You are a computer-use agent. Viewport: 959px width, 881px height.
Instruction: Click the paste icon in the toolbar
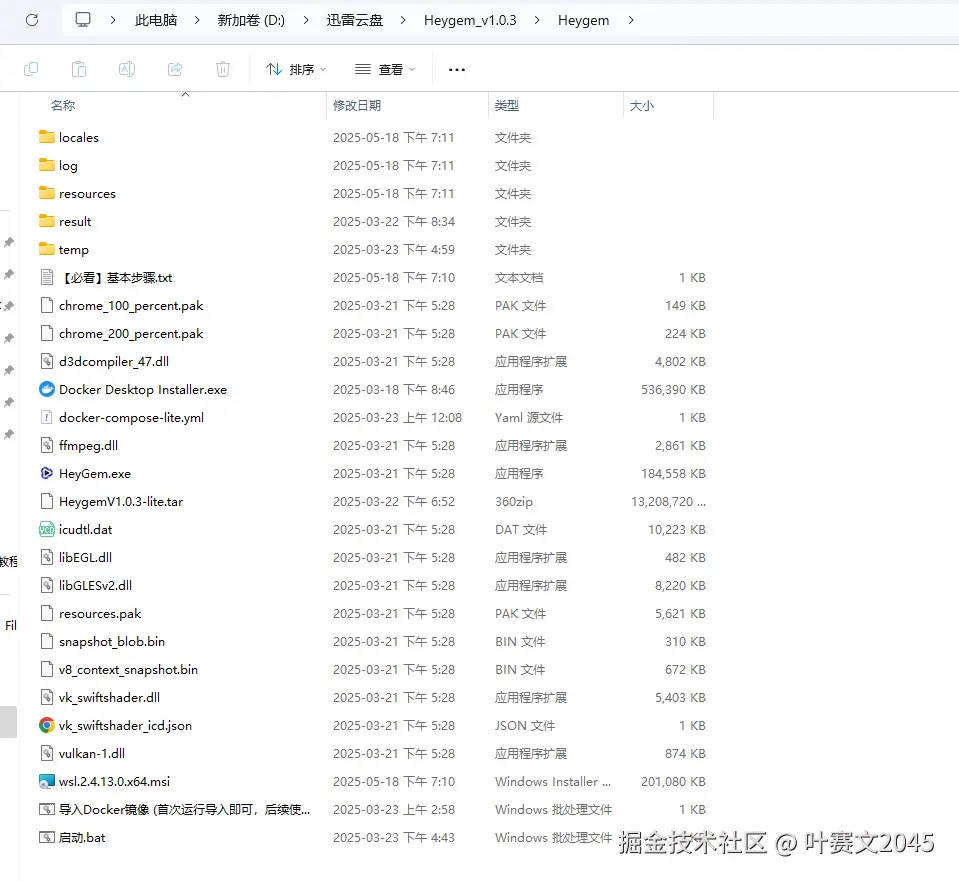[79, 69]
